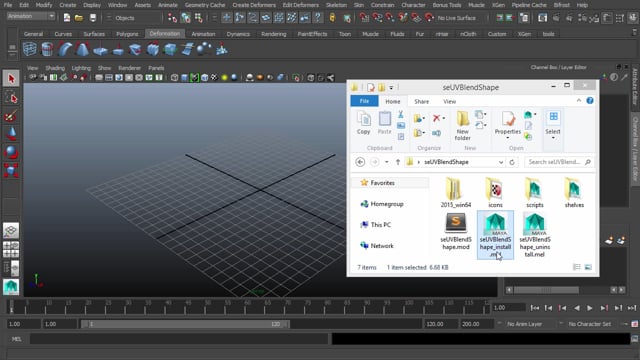The image size is (640, 360).
Task: Toggle Explorer large icons view
Action: [x=588, y=267]
